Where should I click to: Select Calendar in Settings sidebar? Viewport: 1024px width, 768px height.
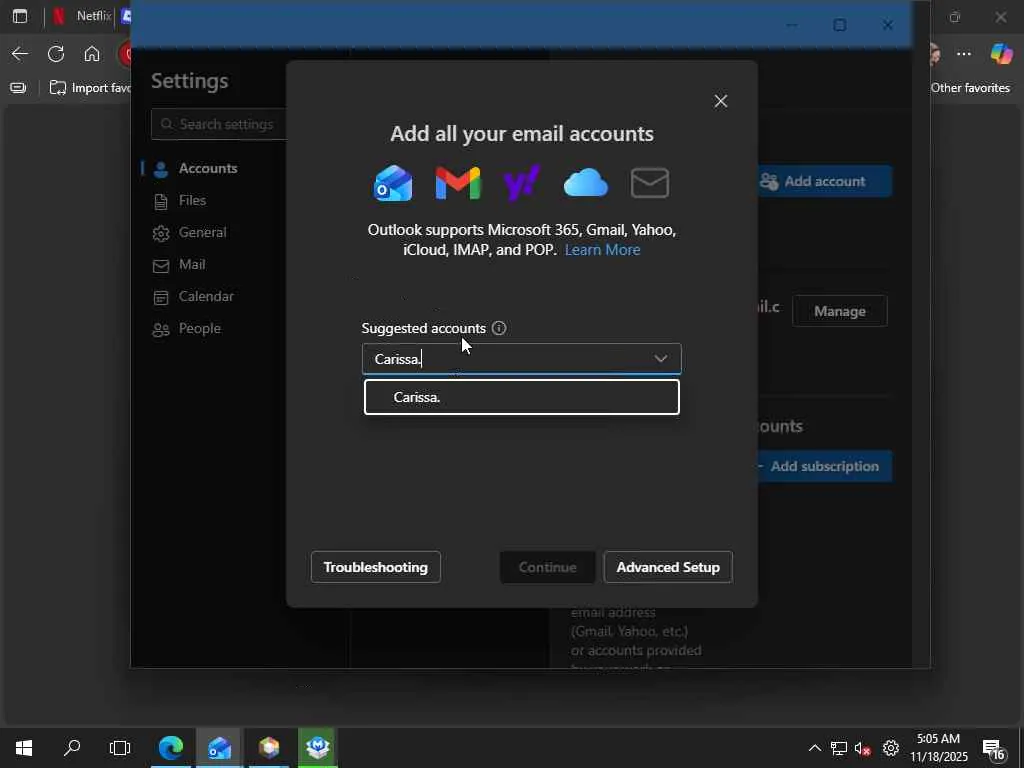pyautogui.click(x=206, y=296)
